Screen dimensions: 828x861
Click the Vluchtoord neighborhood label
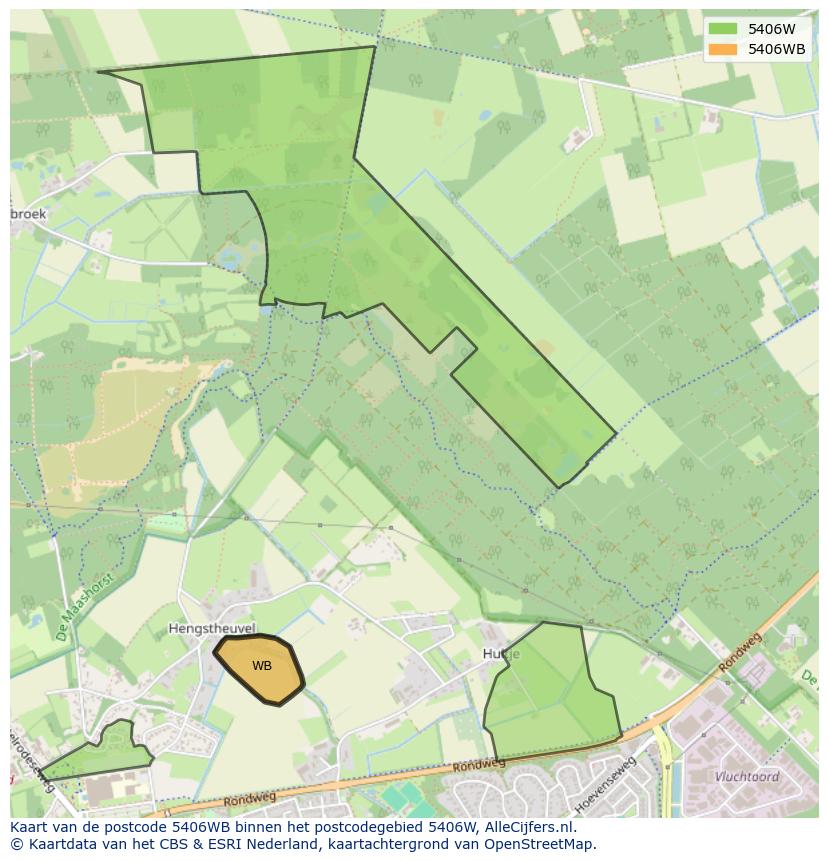[x=746, y=776]
